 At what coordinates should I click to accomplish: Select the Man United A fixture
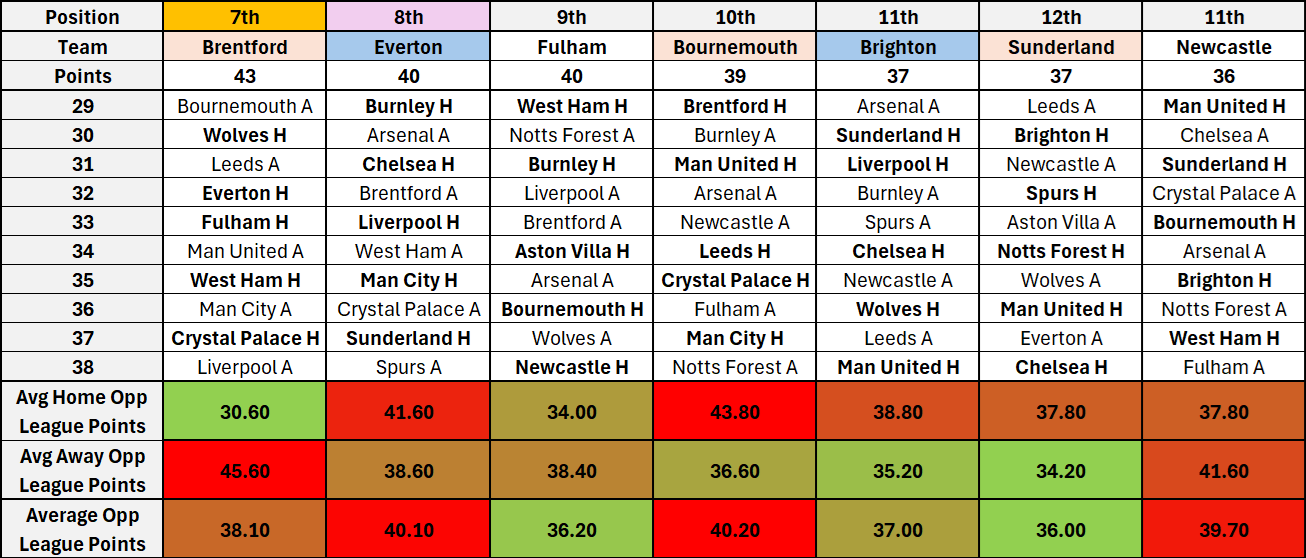[244, 251]
